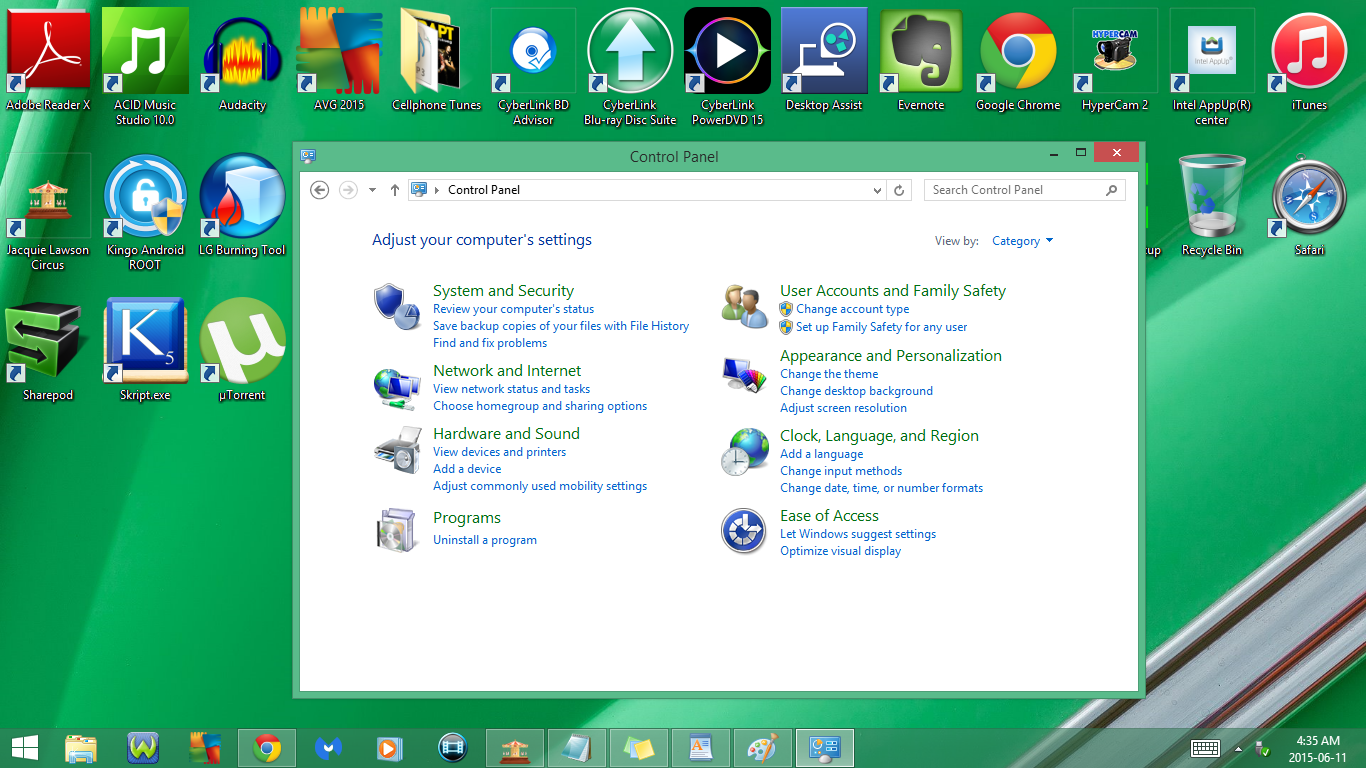This screenshot has height=768, width=1366.
Task: Open Let Windows suggest settings
Action: [858, 534]
